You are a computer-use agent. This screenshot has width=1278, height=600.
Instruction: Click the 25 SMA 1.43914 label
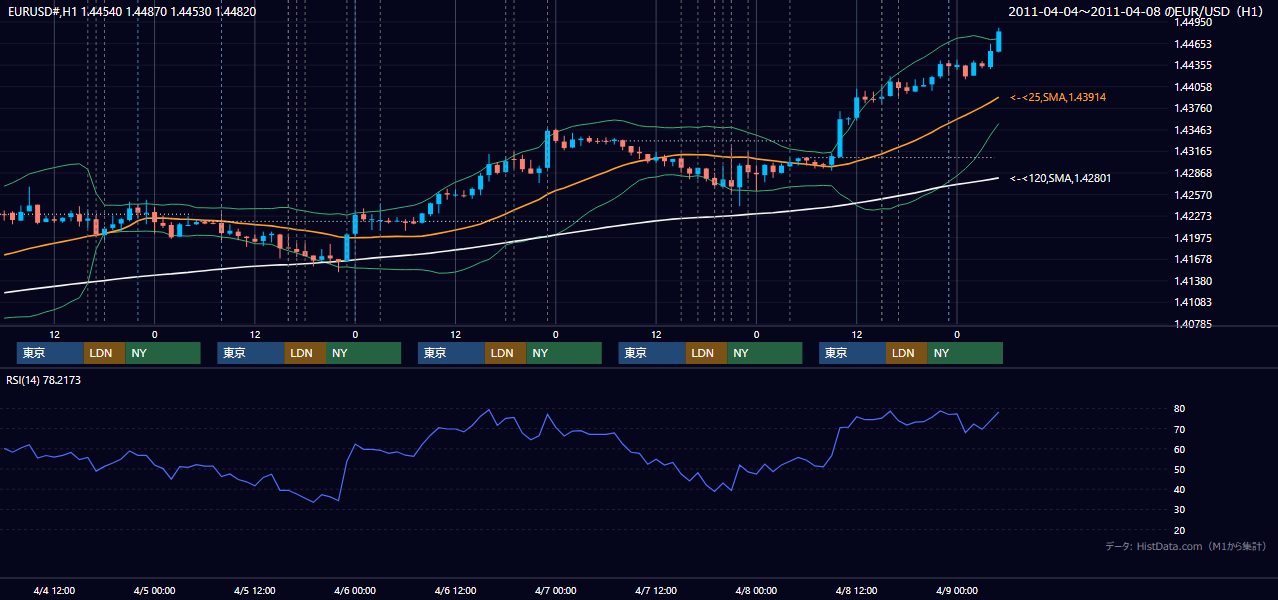click(x=1058, y=97)
